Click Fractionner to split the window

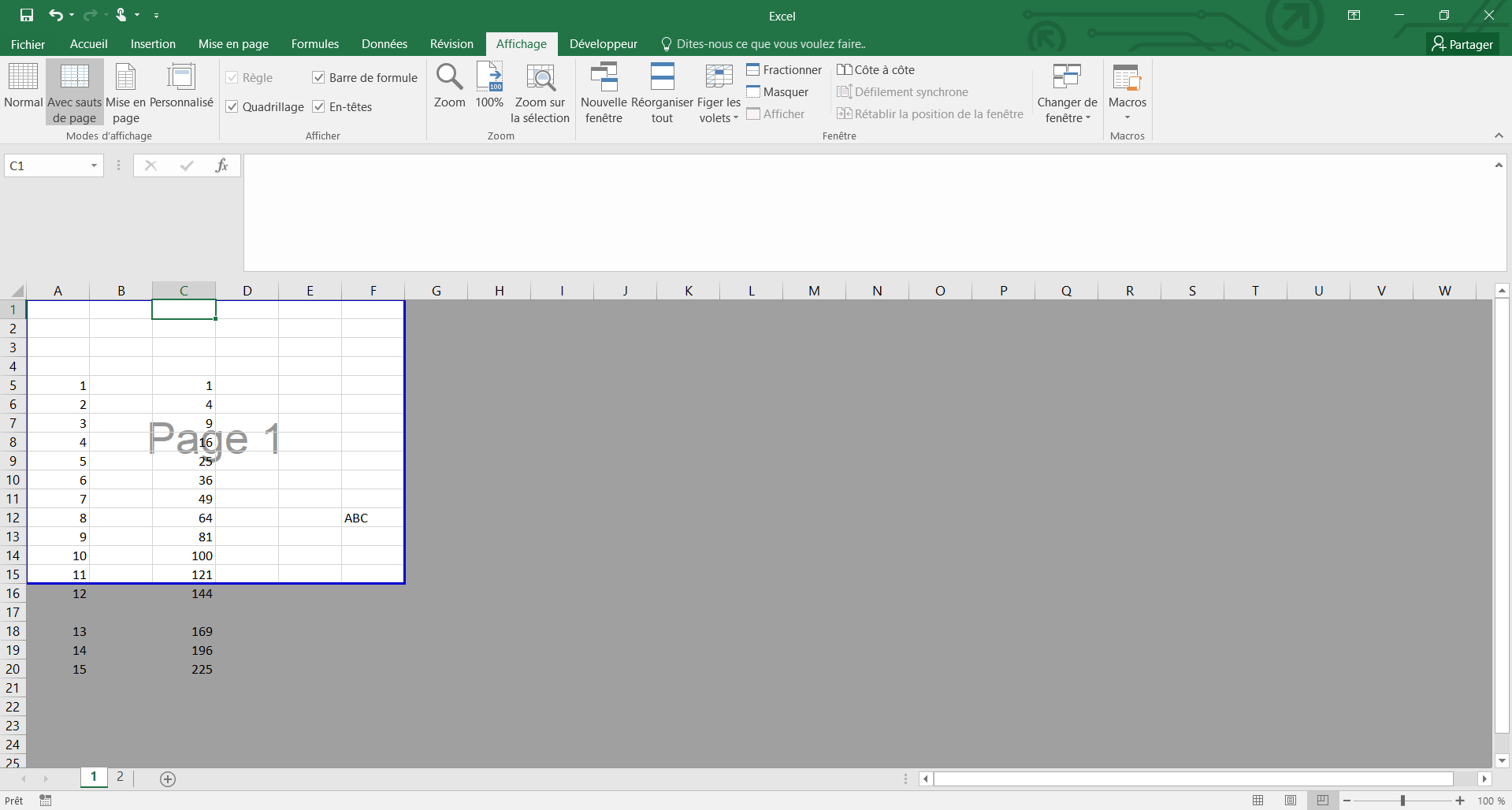(x=784, y=70)
